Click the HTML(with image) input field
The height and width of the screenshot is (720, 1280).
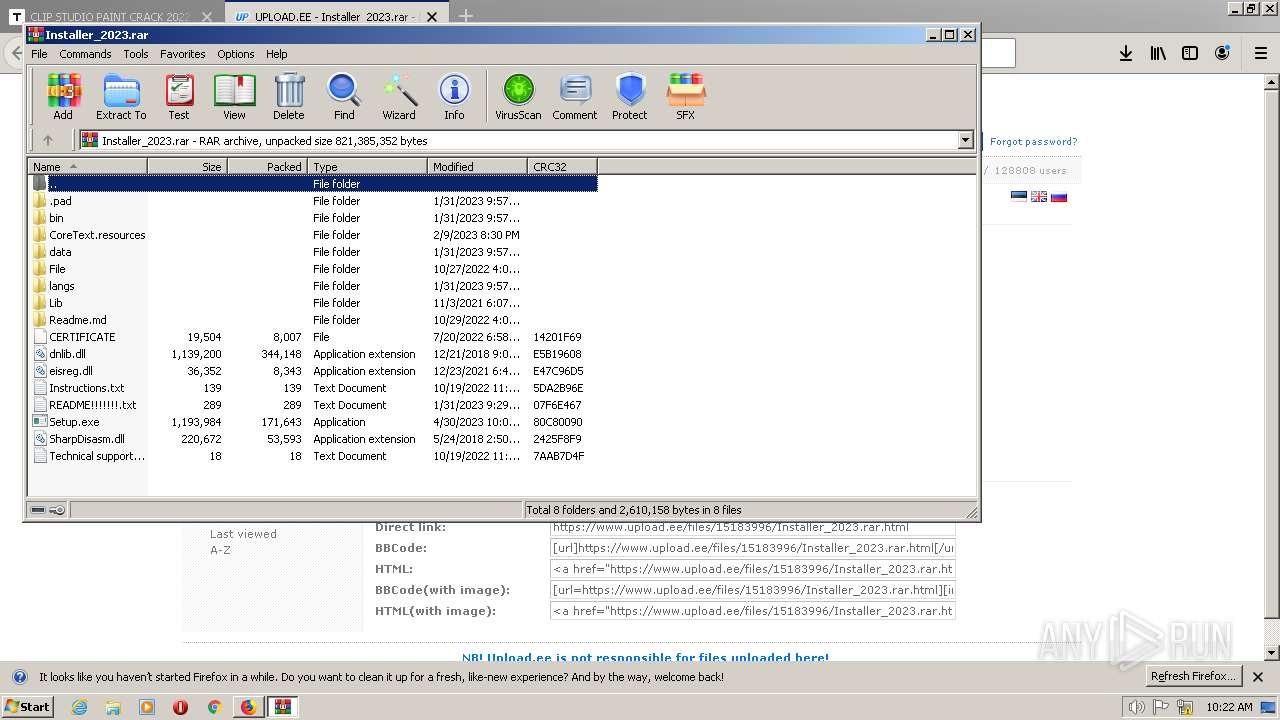[x=753, y=611]
